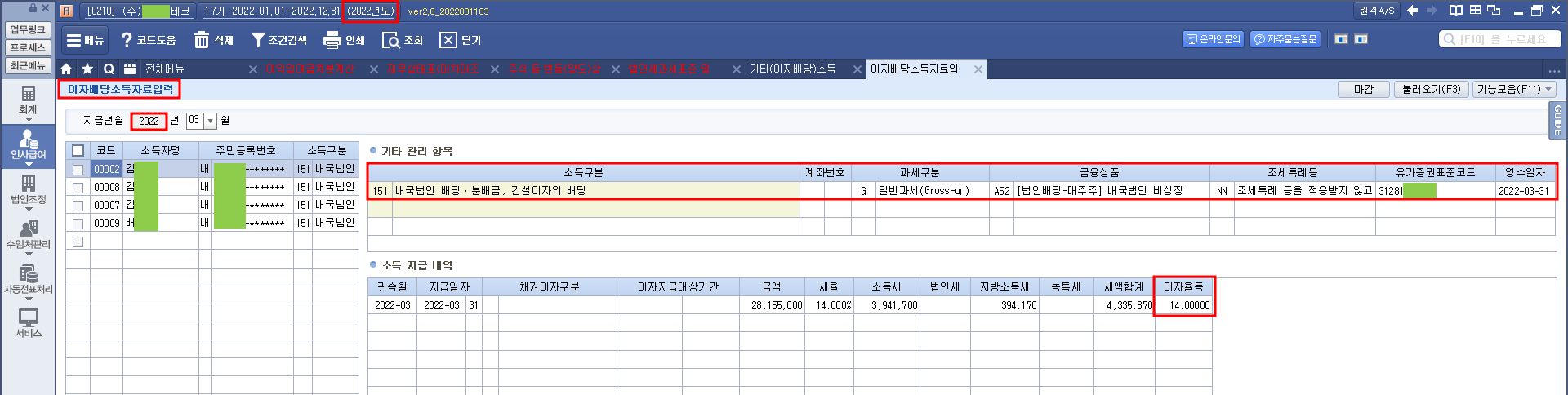This screenshot has width=1568, height=395.
Task: Click the orange app logo icon
Action: coord(67,11)
